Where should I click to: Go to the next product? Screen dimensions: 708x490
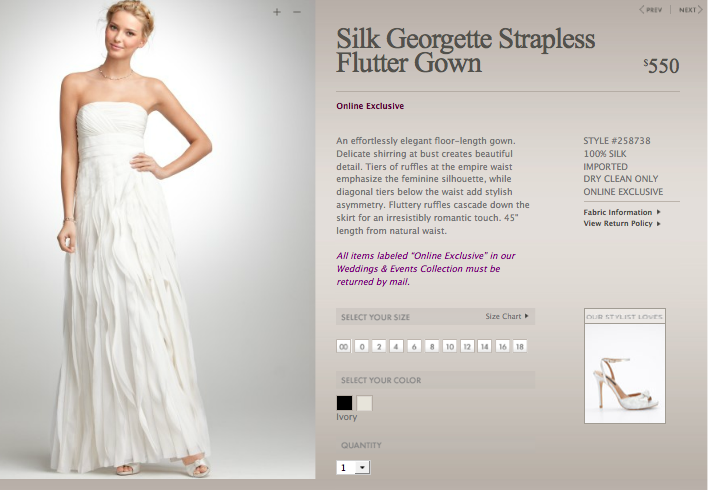(x=691, y=9)
